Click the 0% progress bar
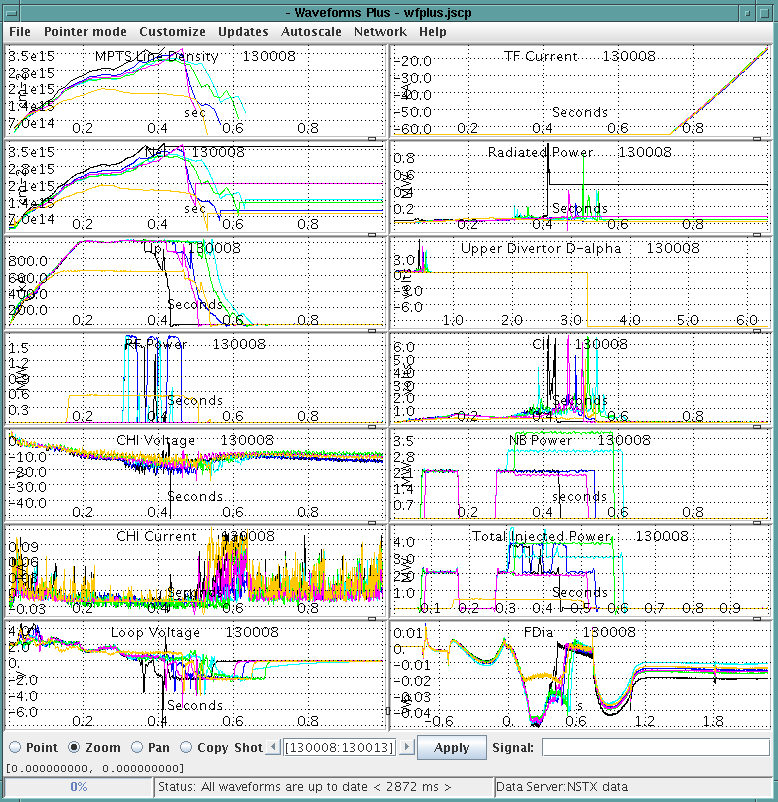 (x=78, y=787)
